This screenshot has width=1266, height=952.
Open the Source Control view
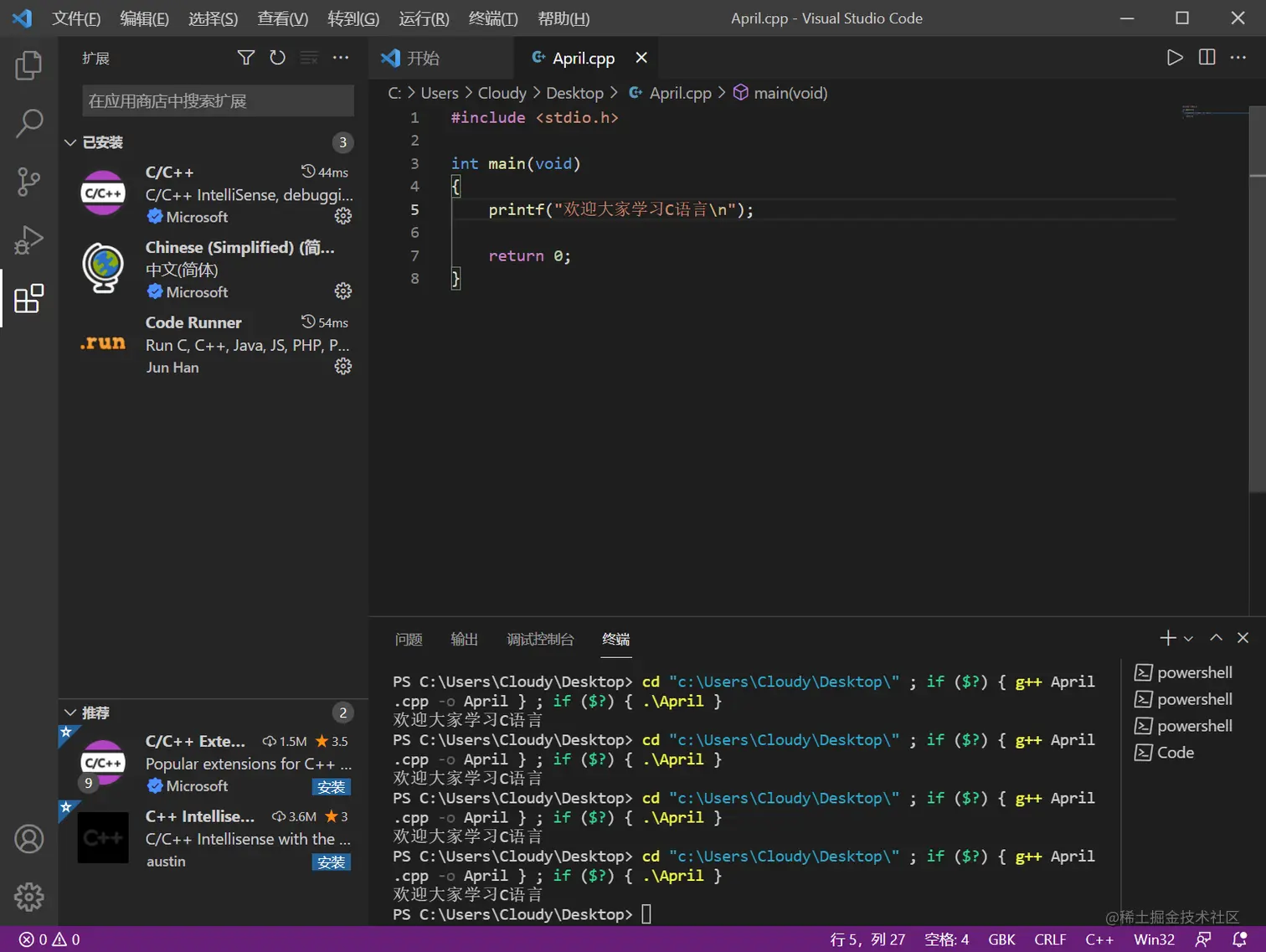28,181
